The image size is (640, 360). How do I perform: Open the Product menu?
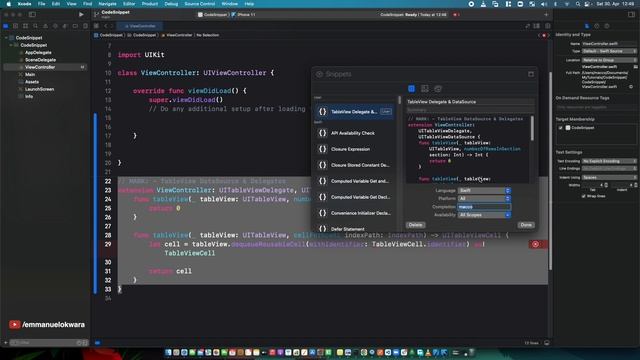coord(150,4)
